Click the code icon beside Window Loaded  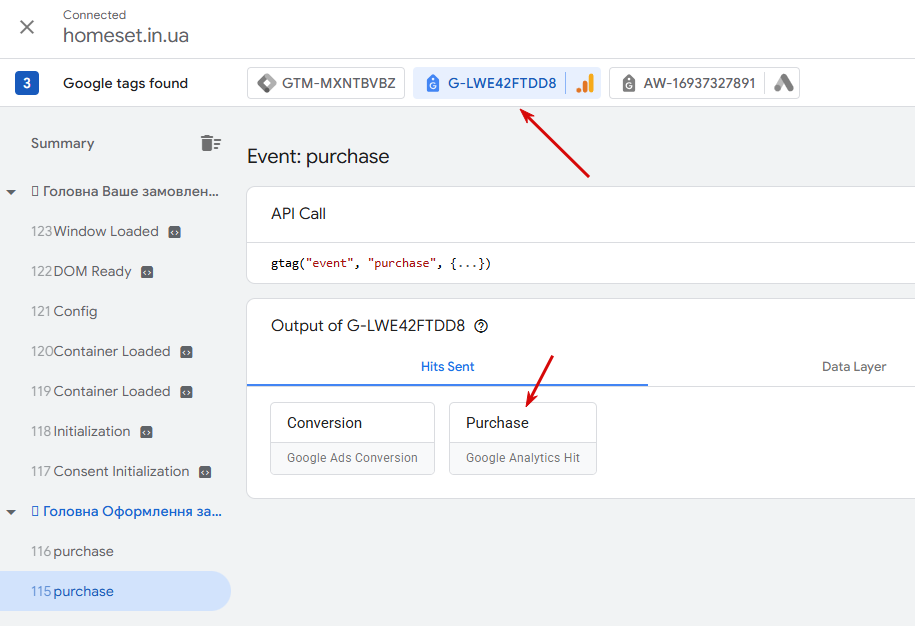(x=174, y=232)
